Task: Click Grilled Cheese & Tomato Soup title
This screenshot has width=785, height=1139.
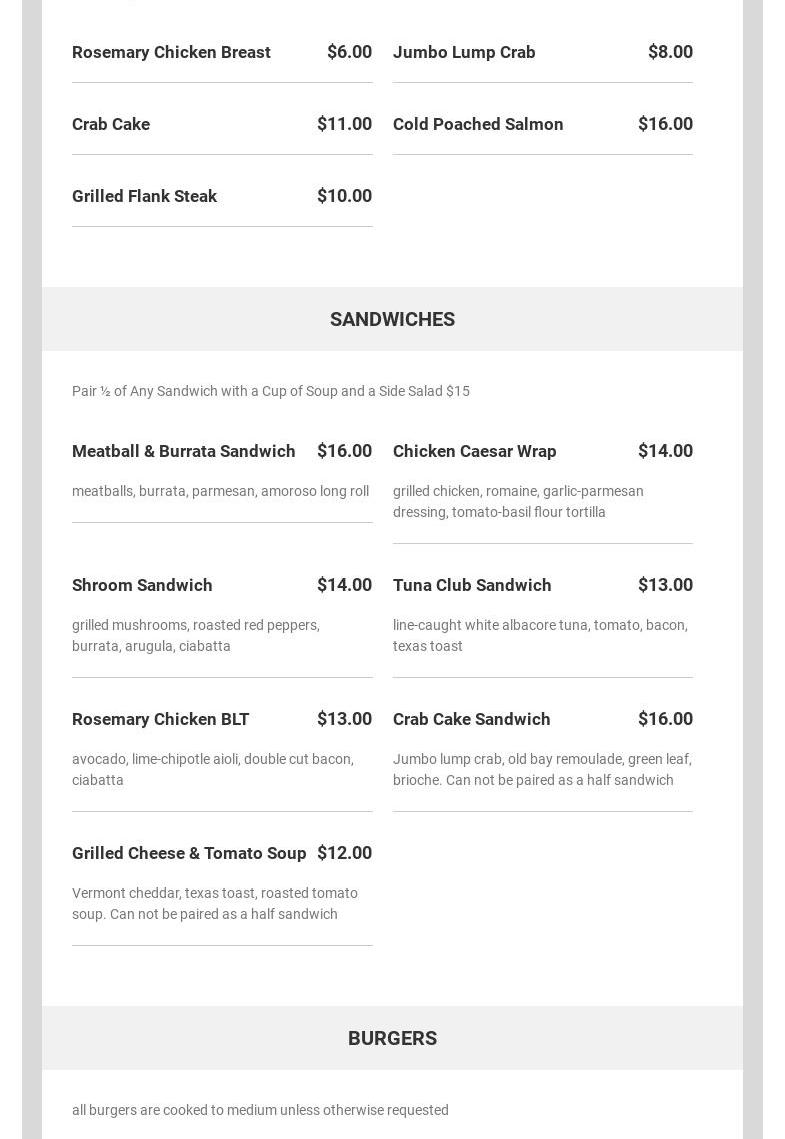Action: (x=189, y=853)
